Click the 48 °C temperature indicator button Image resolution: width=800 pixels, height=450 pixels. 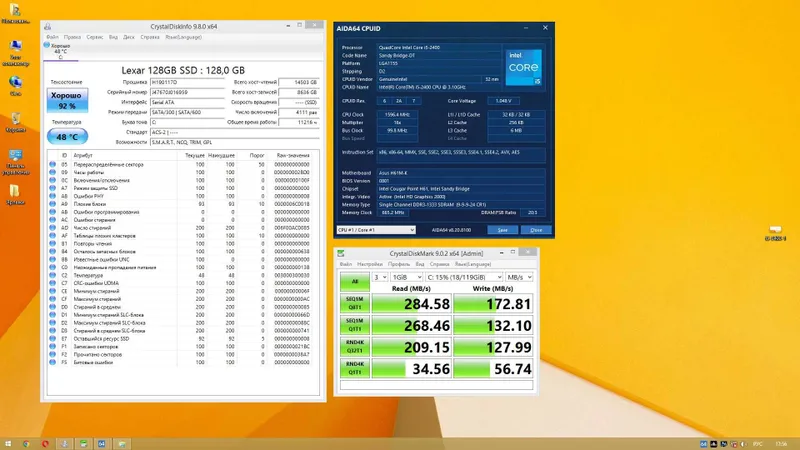click(67, 137)
